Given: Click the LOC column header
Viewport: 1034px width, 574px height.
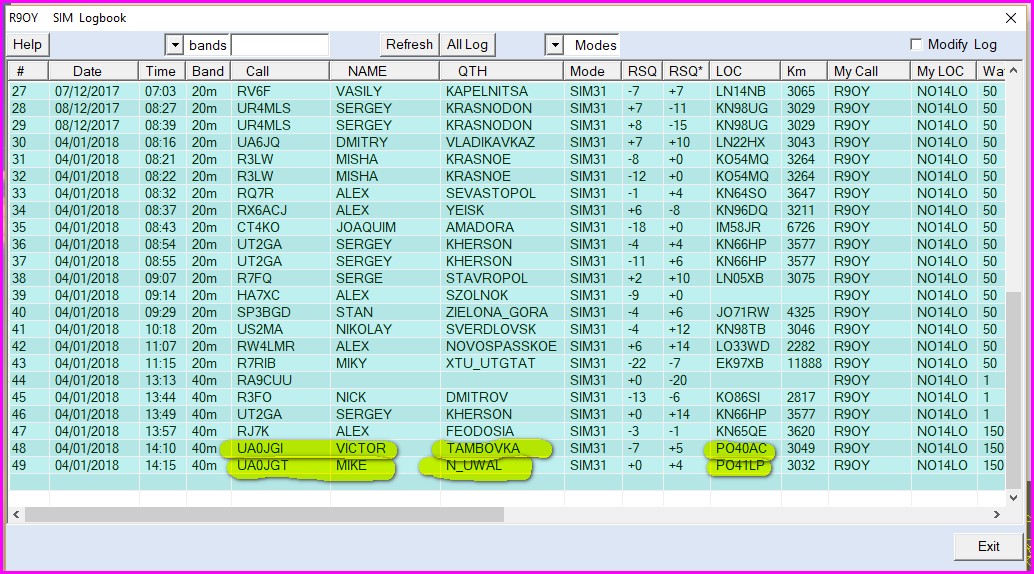Looking at the screenshot, I should tap(729, 71).
